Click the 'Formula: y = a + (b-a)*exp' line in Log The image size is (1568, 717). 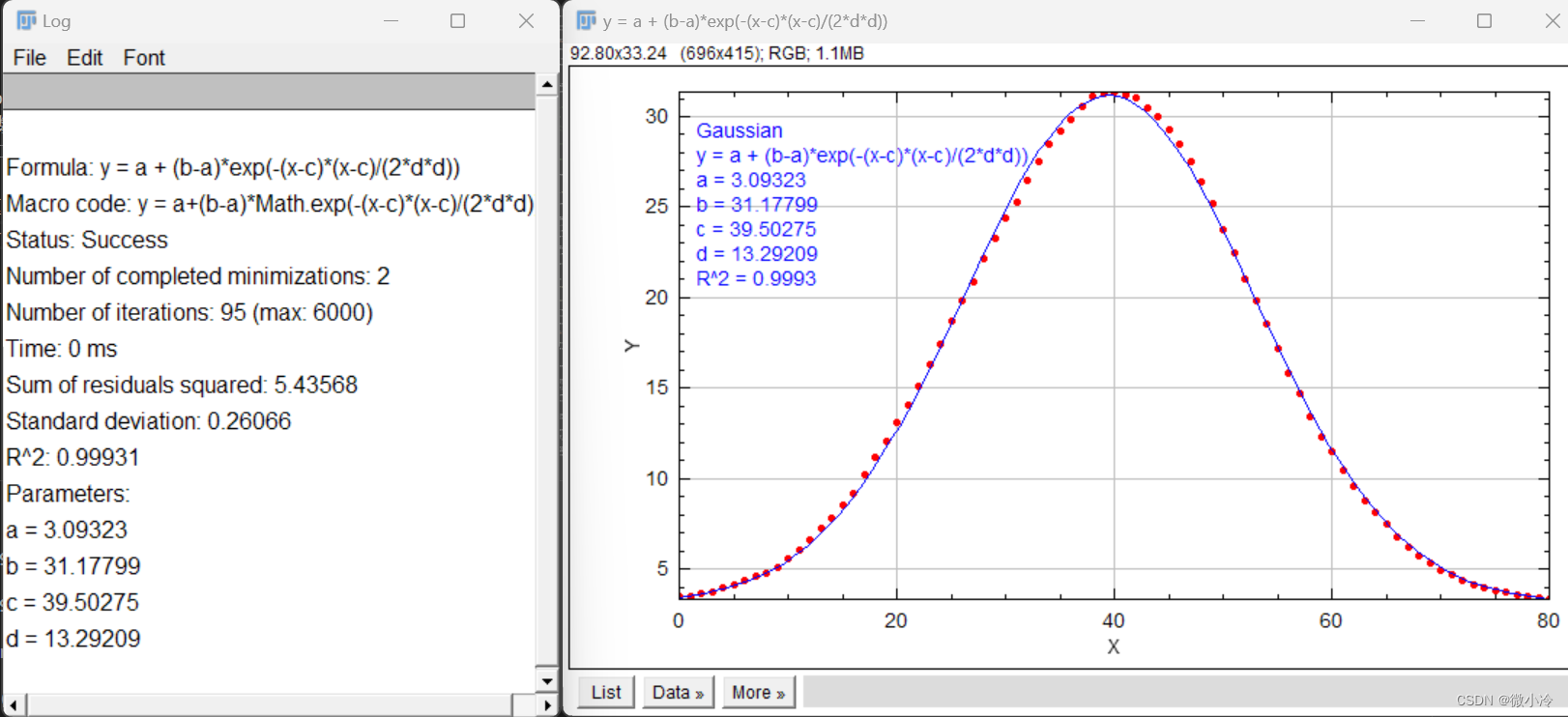coord(233,167)
